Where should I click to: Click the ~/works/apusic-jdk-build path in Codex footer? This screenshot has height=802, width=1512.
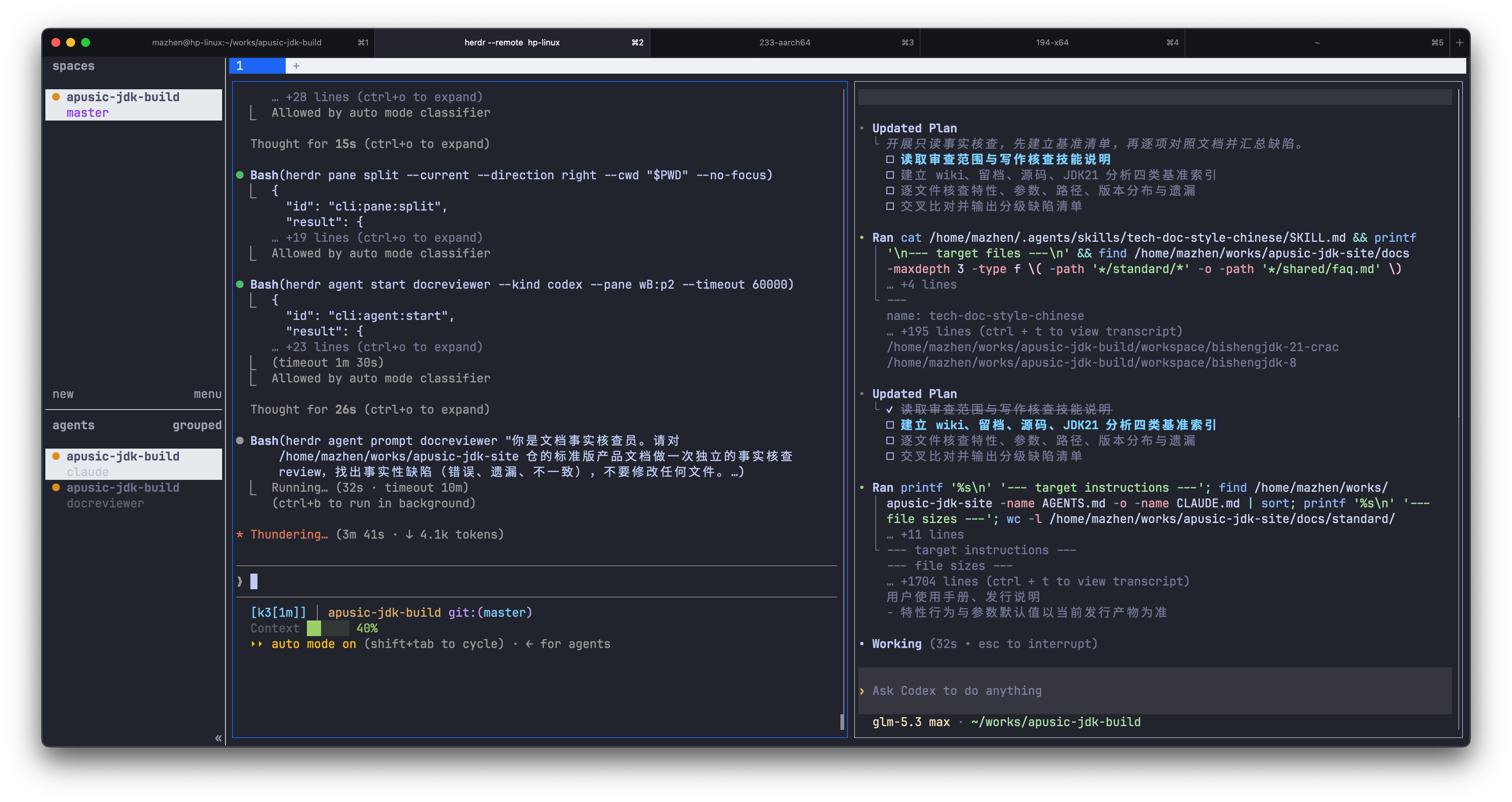pos(1055,722)
